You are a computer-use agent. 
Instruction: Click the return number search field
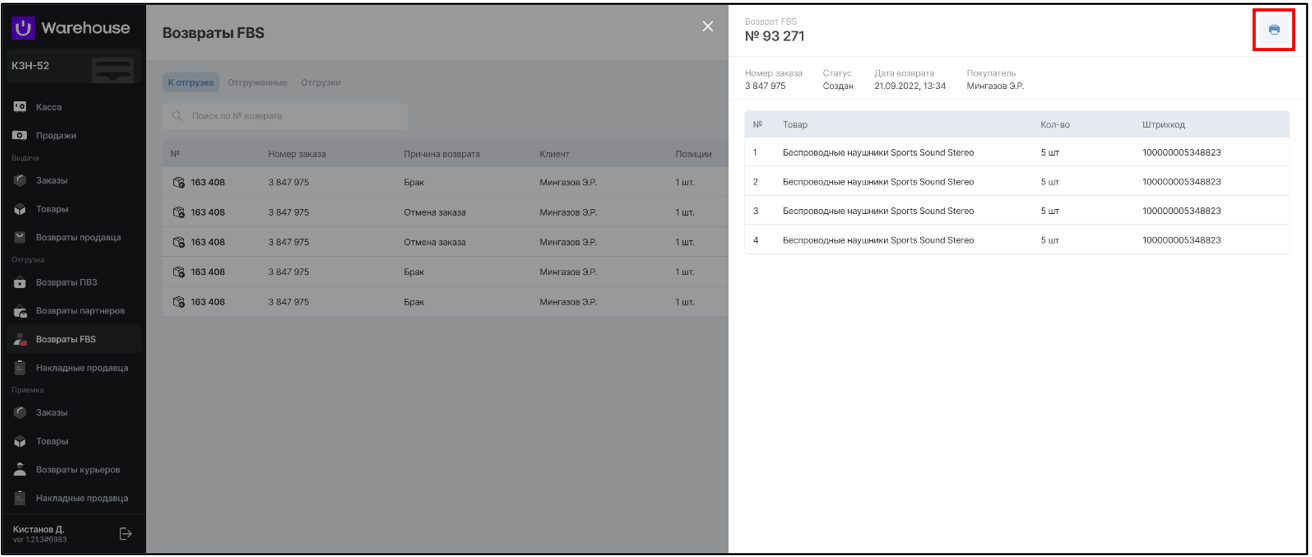285,116
